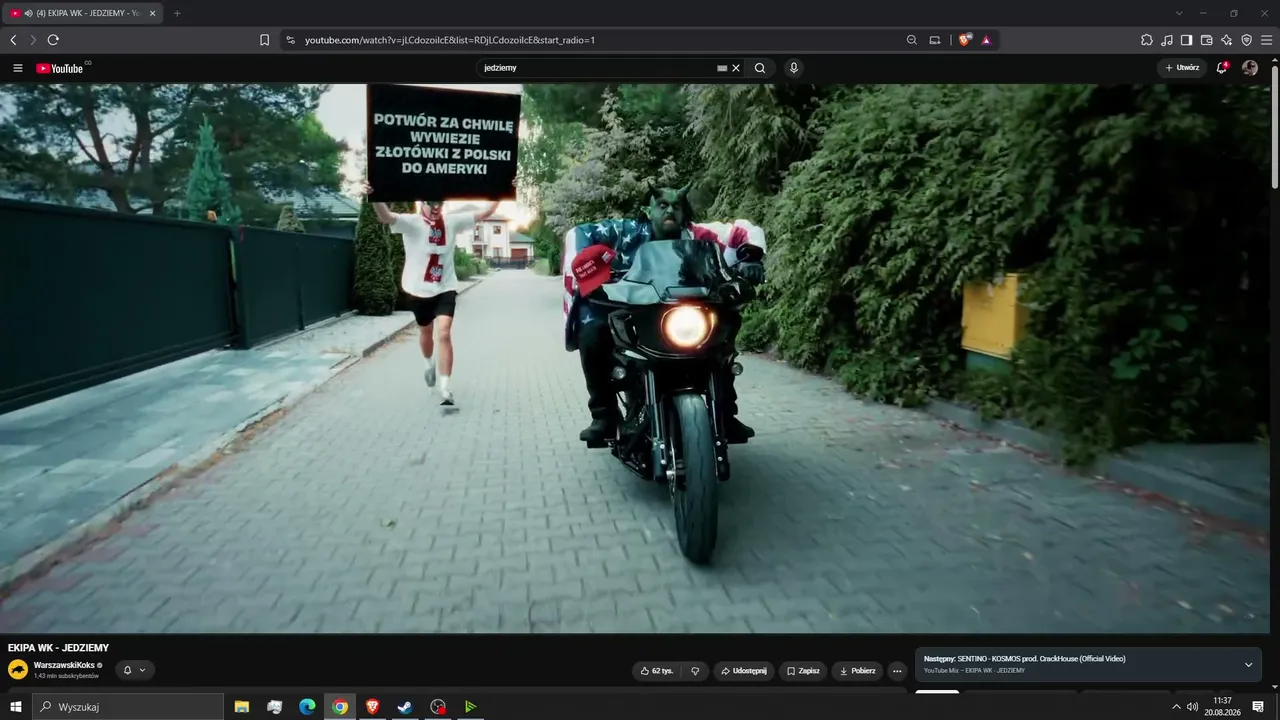This screenshot has height=720, width=1280.
Task: View site information icon in address bar
Action: 291,40
